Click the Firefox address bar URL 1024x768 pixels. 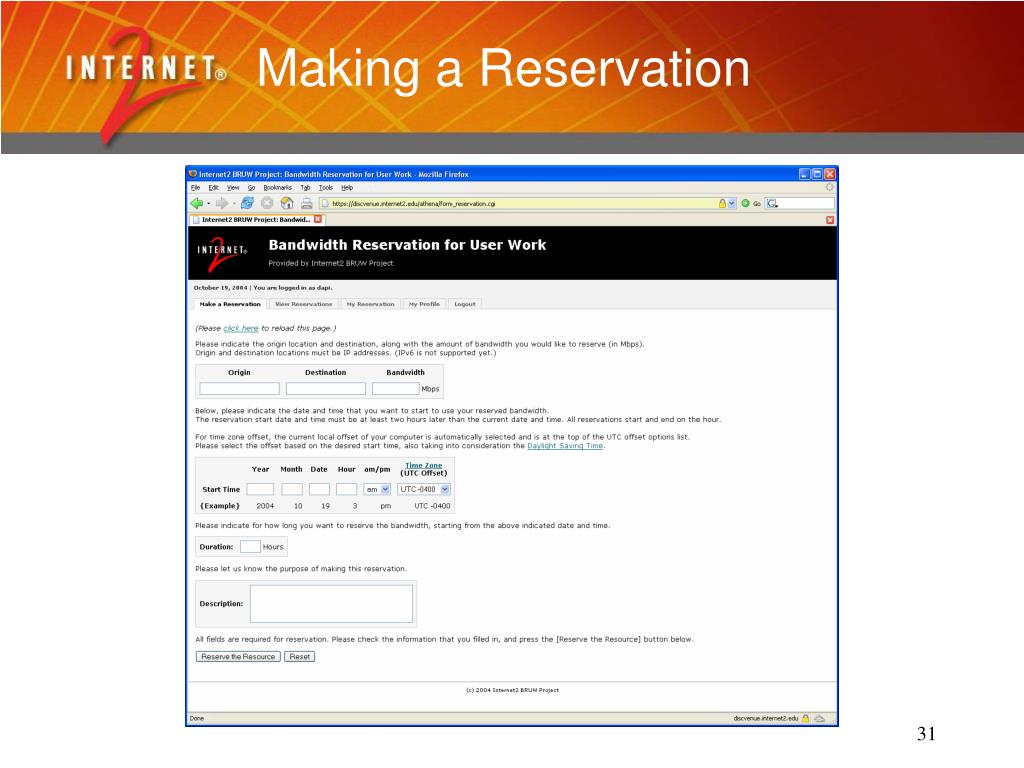[x=413, y=204]
